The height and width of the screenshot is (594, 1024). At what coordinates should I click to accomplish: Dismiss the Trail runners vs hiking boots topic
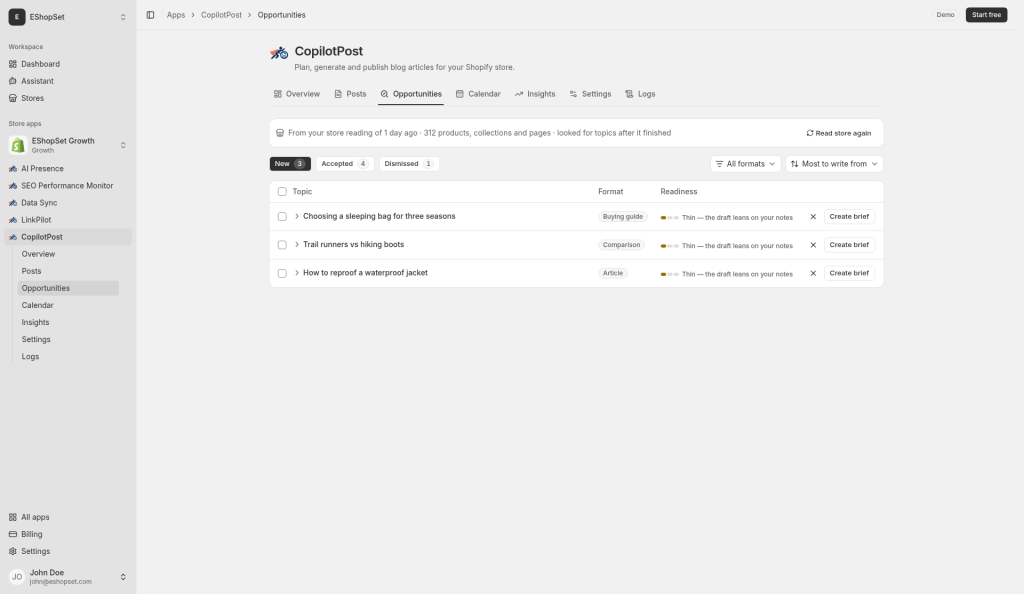(x=813, y=245)
